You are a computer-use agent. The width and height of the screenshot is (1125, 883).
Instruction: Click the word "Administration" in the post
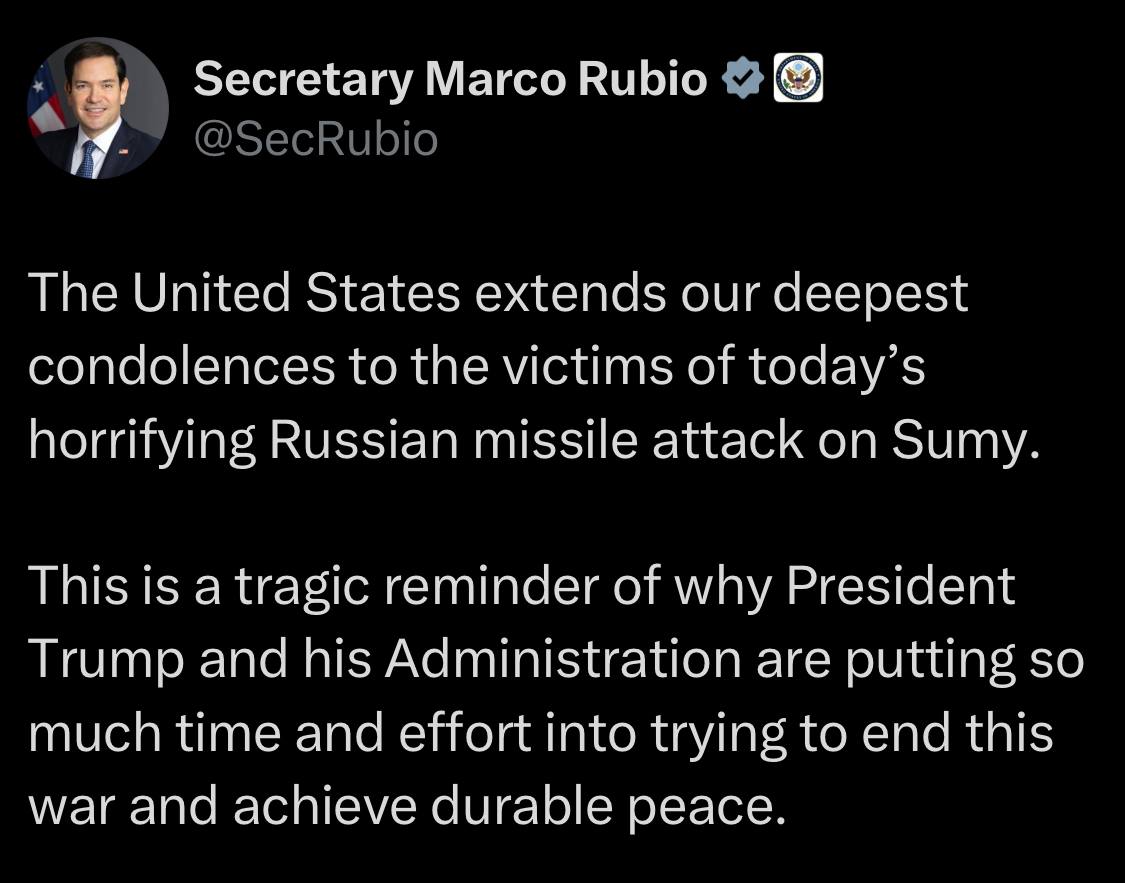point(562,660)
